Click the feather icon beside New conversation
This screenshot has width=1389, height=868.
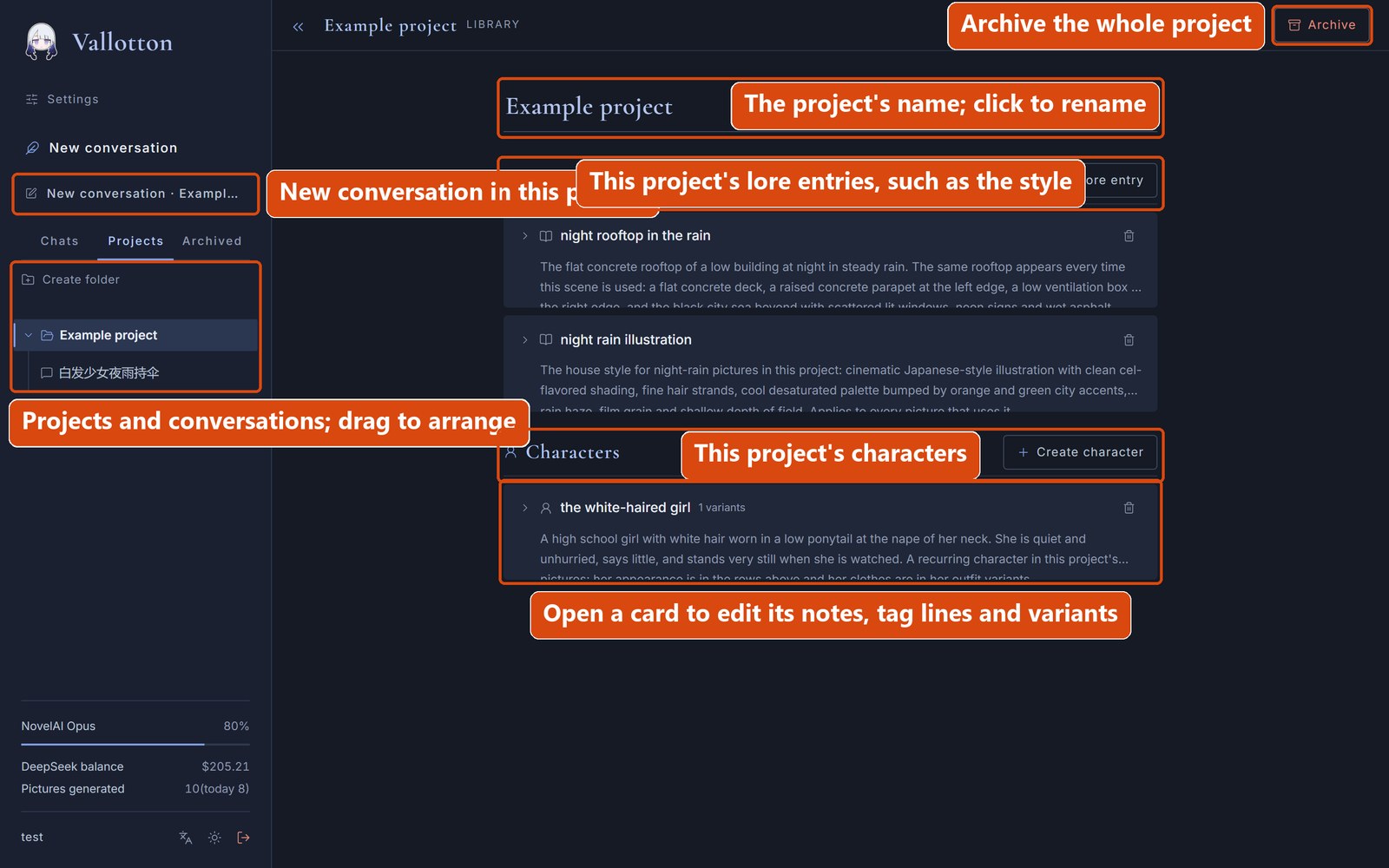32,148
